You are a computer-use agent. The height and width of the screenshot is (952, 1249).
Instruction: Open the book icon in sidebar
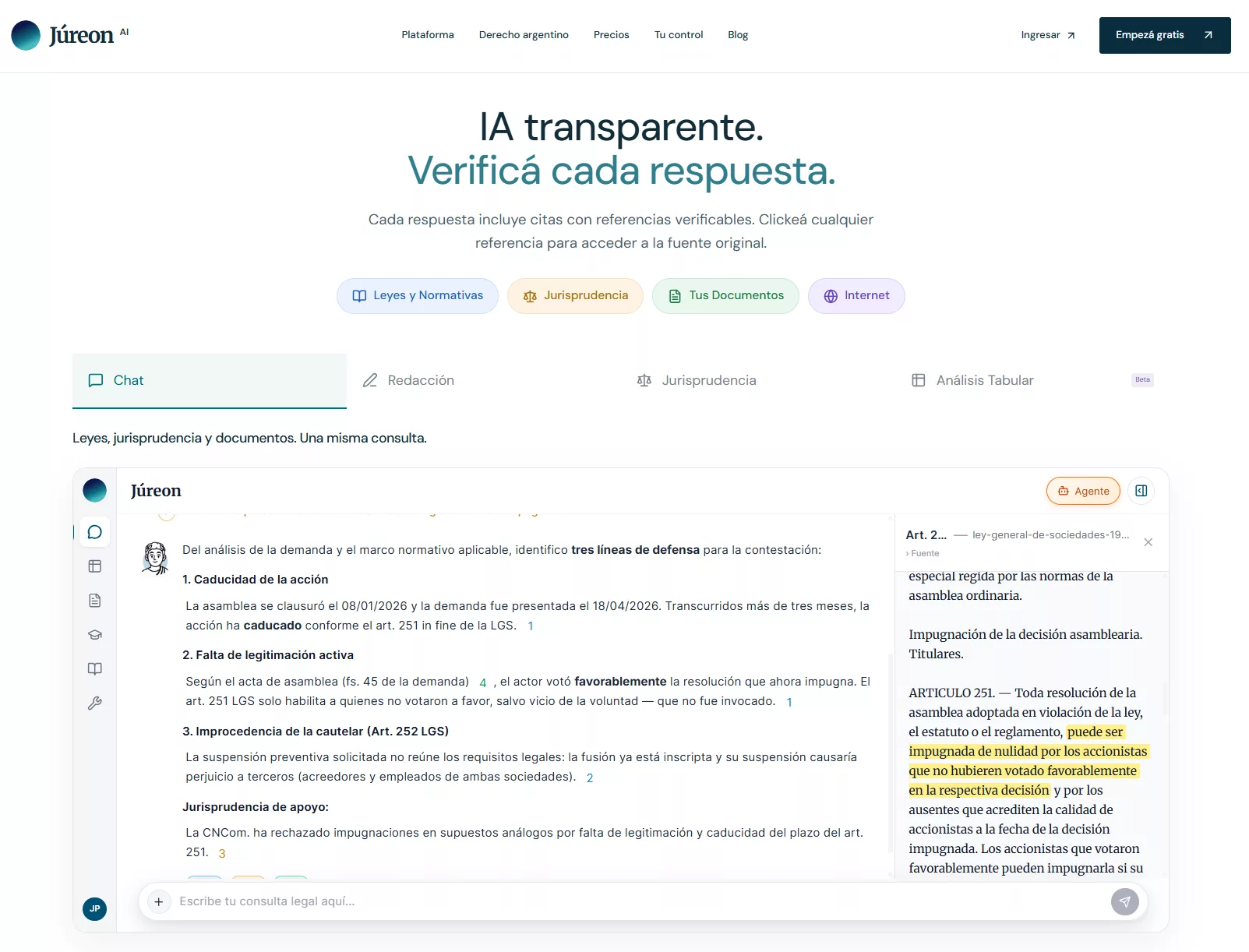click(x=95, y=669)
